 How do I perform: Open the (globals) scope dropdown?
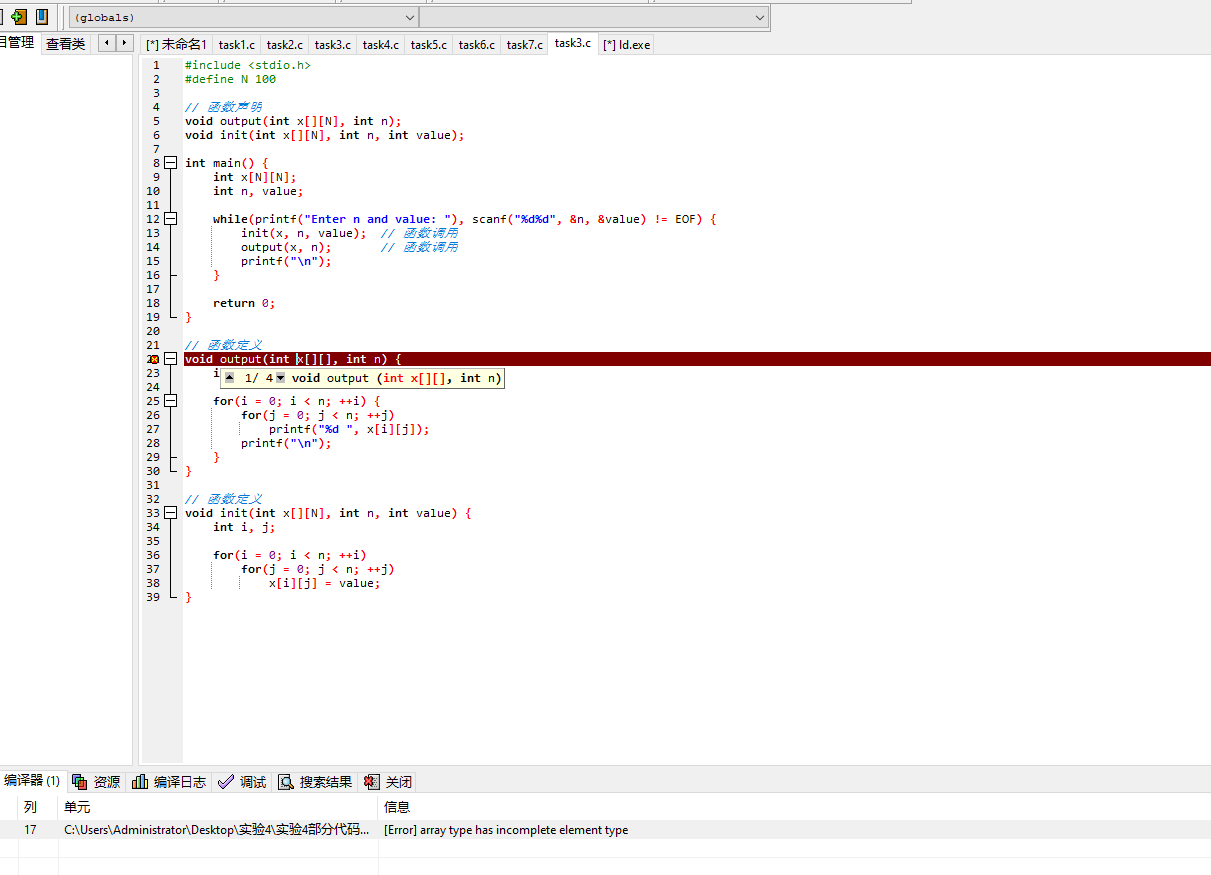tap(243, 17)
